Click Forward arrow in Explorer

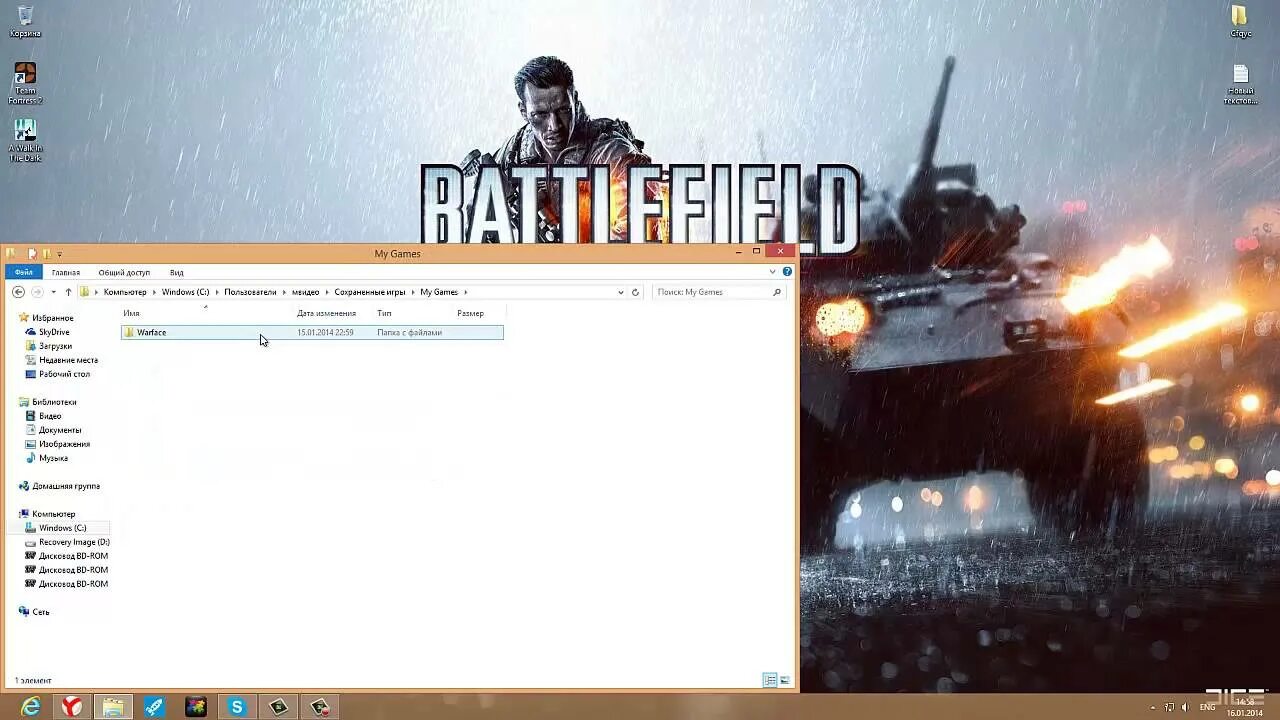click(37, 292)
